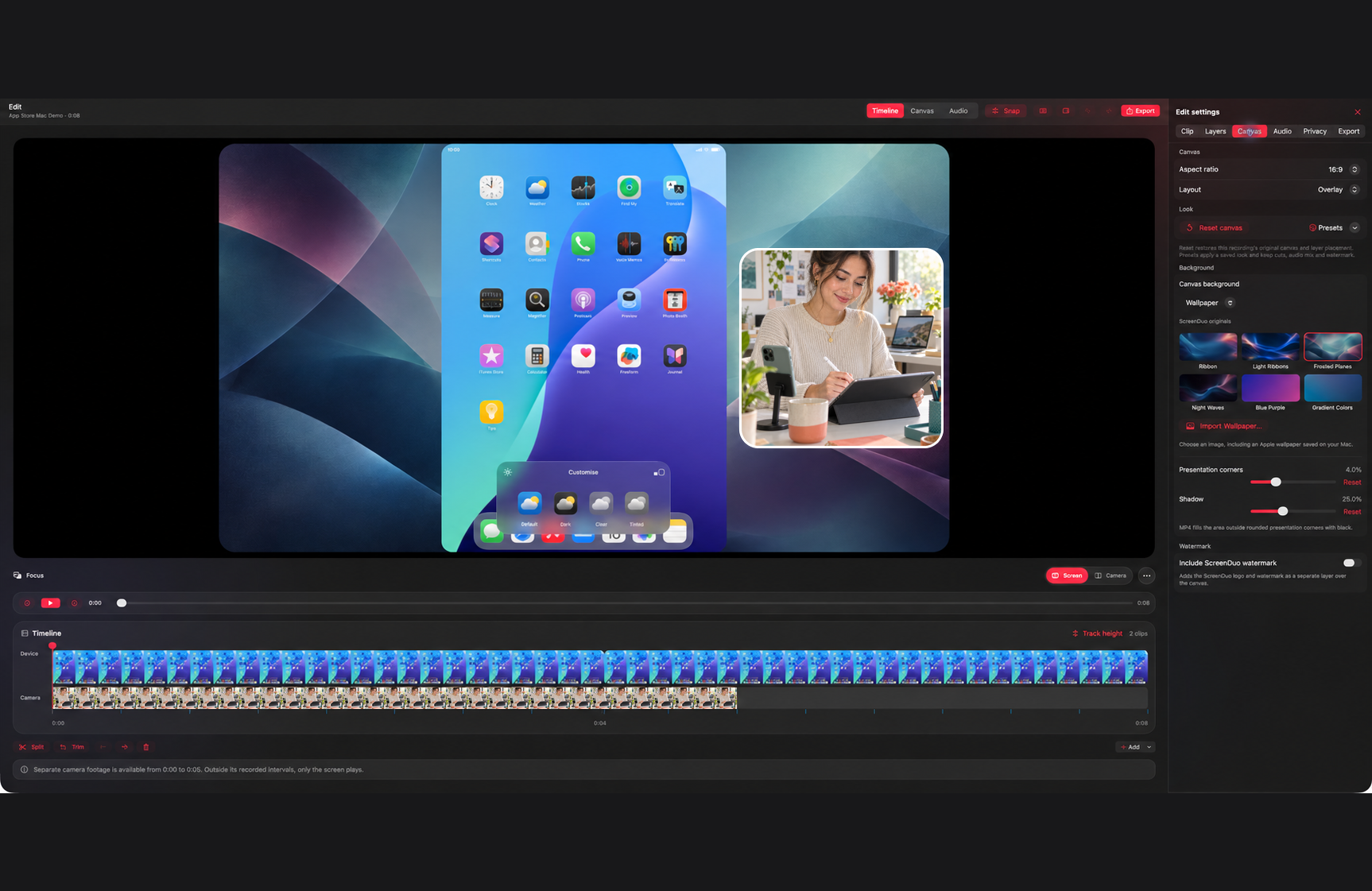Click Reset canvas
1372x891 pixels.
(x=1214, y=228)
